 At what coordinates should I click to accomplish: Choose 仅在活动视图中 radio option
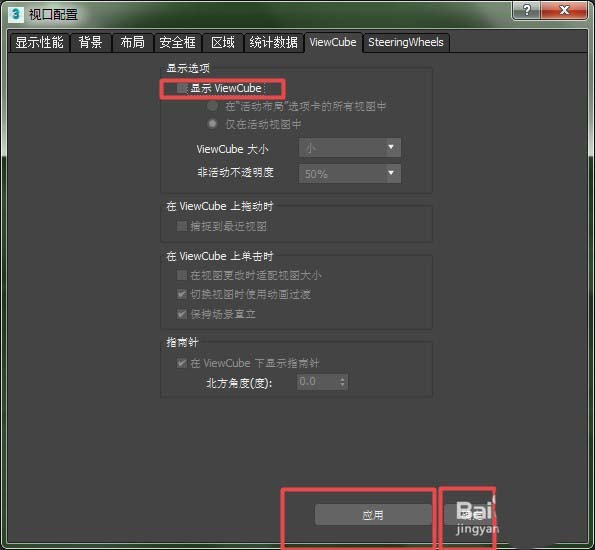pyautogui.click(x=212, y=124)
